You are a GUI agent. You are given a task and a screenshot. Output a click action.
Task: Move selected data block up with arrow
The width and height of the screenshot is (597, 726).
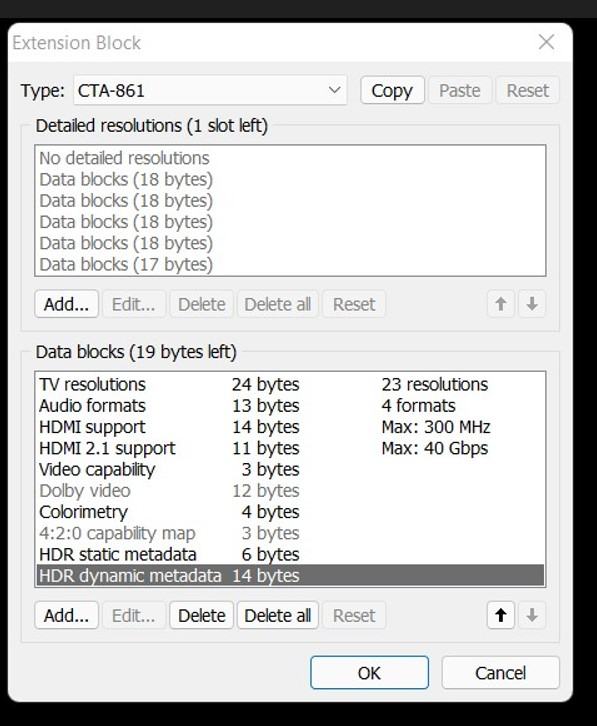point(500,615)
